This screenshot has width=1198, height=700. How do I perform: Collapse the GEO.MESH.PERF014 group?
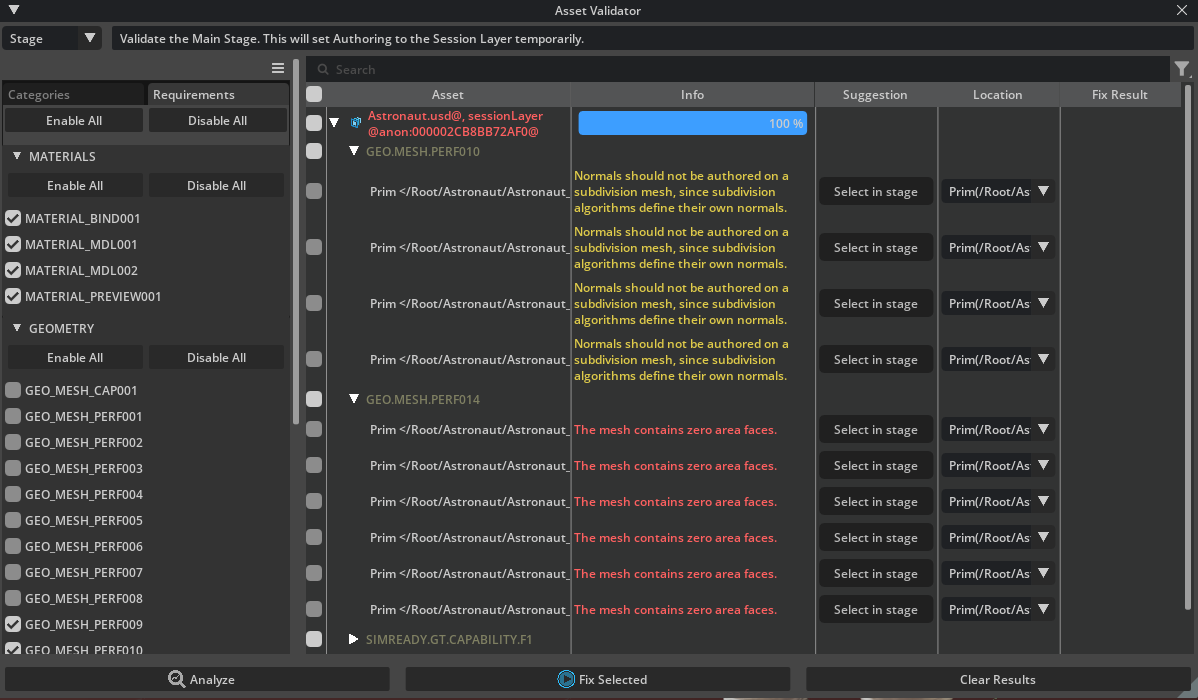[354, 398]
